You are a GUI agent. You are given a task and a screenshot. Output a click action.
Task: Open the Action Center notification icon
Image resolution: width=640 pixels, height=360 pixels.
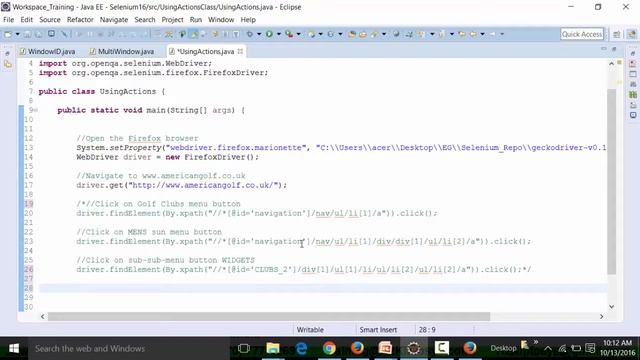click(x=590, y=348)
